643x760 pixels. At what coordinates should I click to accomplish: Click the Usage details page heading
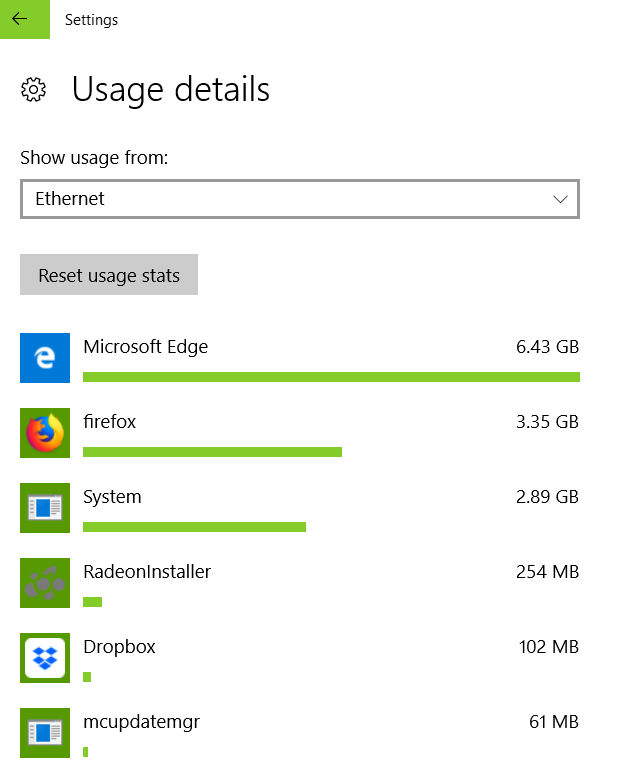(171, 90)
